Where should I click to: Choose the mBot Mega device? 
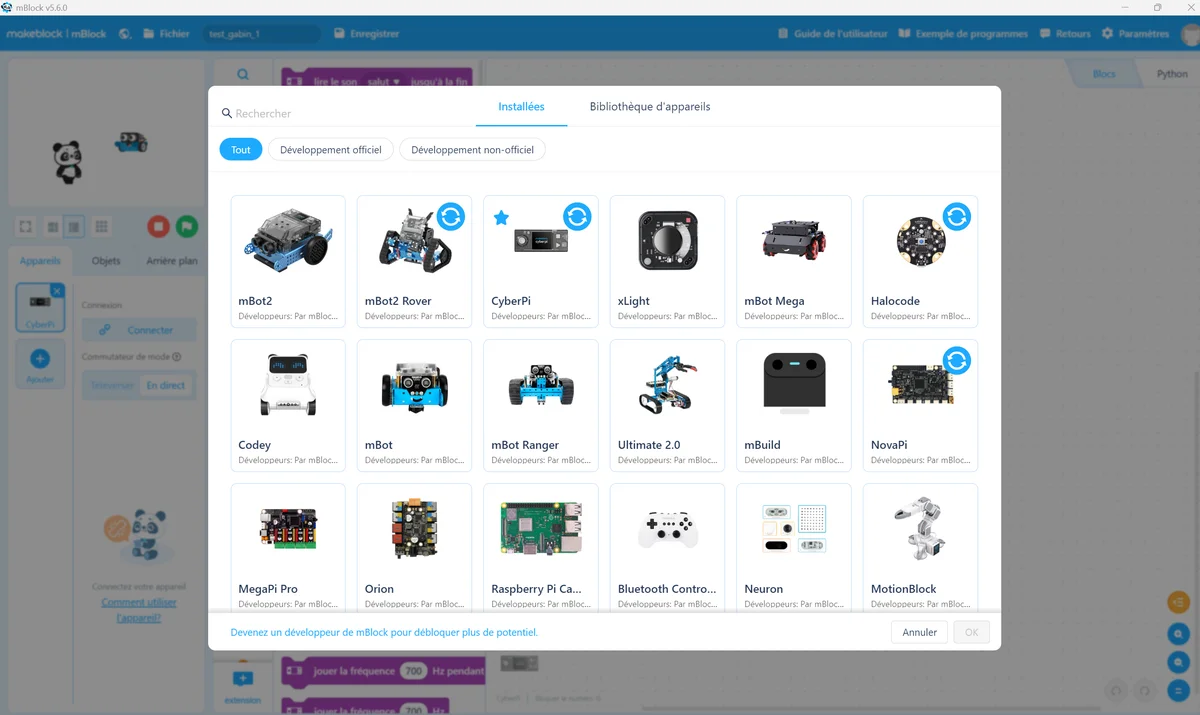point(794,261)
